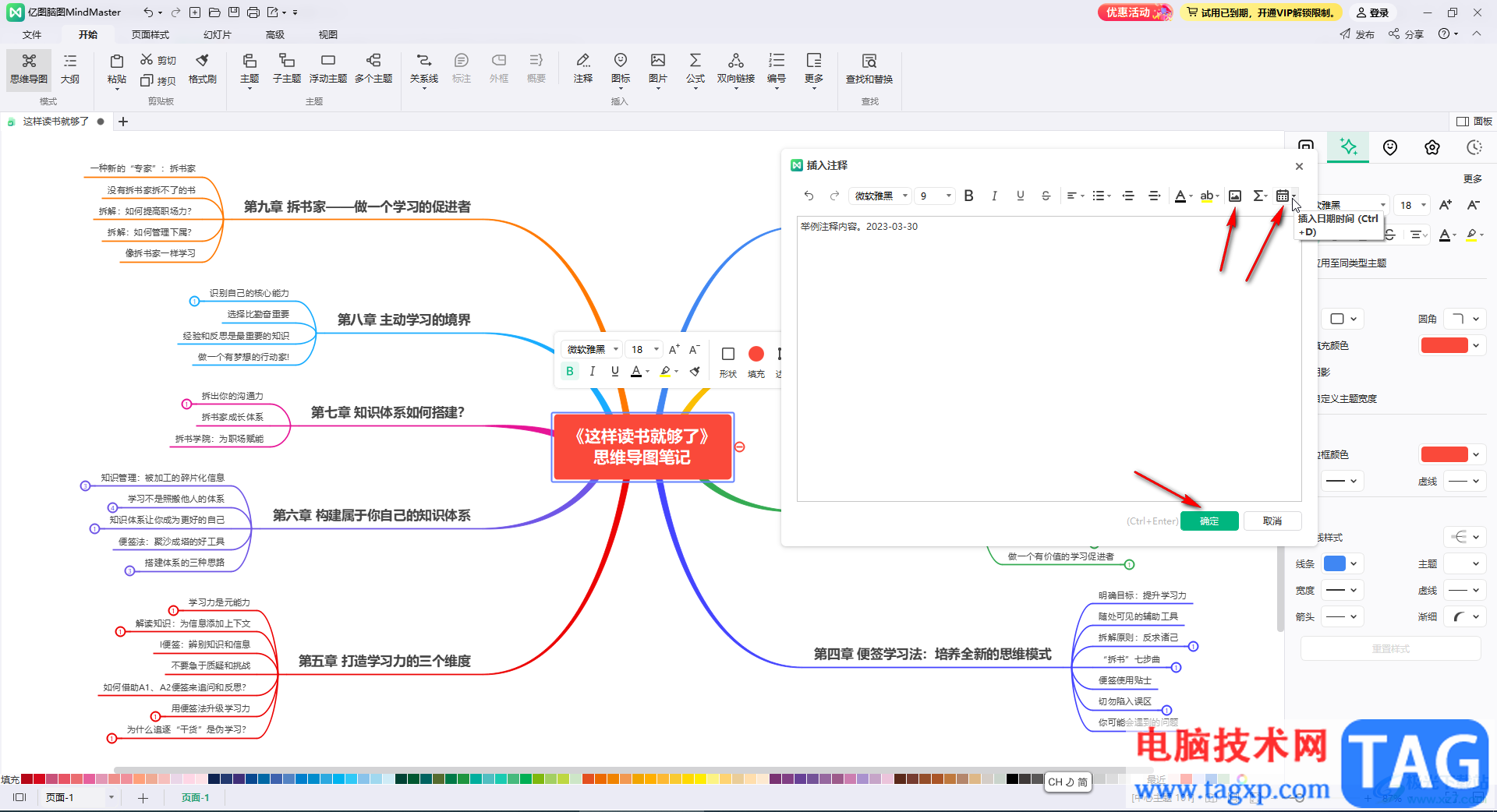
Task: Increase font size in the right panel
Action: (x=1446, y=205)
